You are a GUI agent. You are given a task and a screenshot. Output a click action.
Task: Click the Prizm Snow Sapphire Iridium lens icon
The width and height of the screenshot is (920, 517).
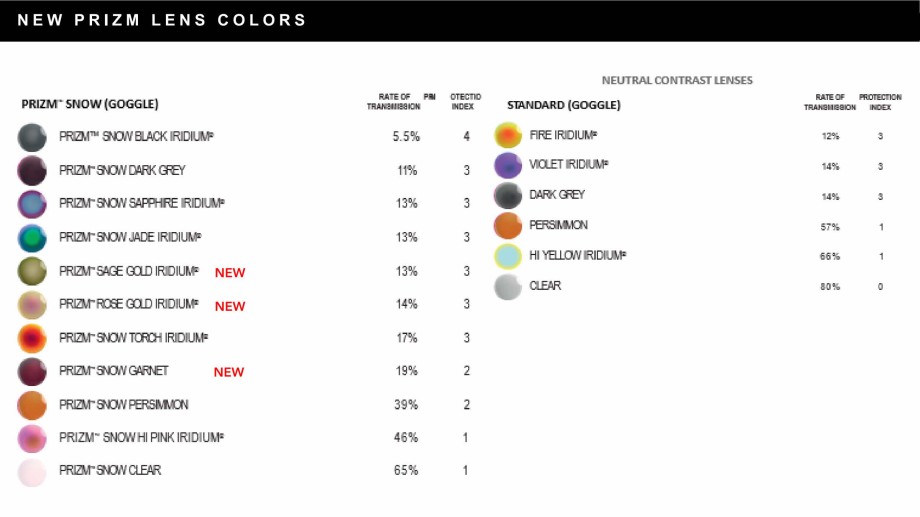(x=32, y=204)
